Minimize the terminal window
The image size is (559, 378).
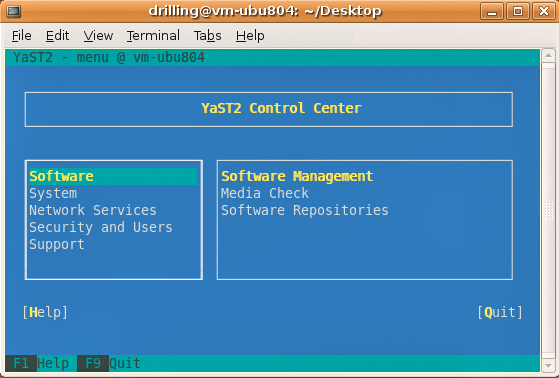tap(492, 11)
